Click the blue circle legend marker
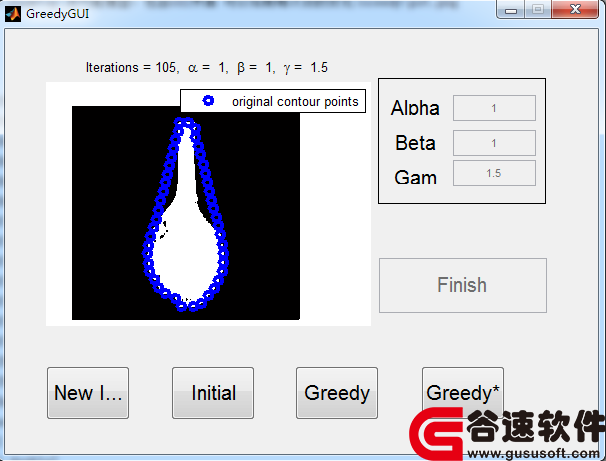Image resolution: width=606 pixels, height=461 pixels. point(208,101)
